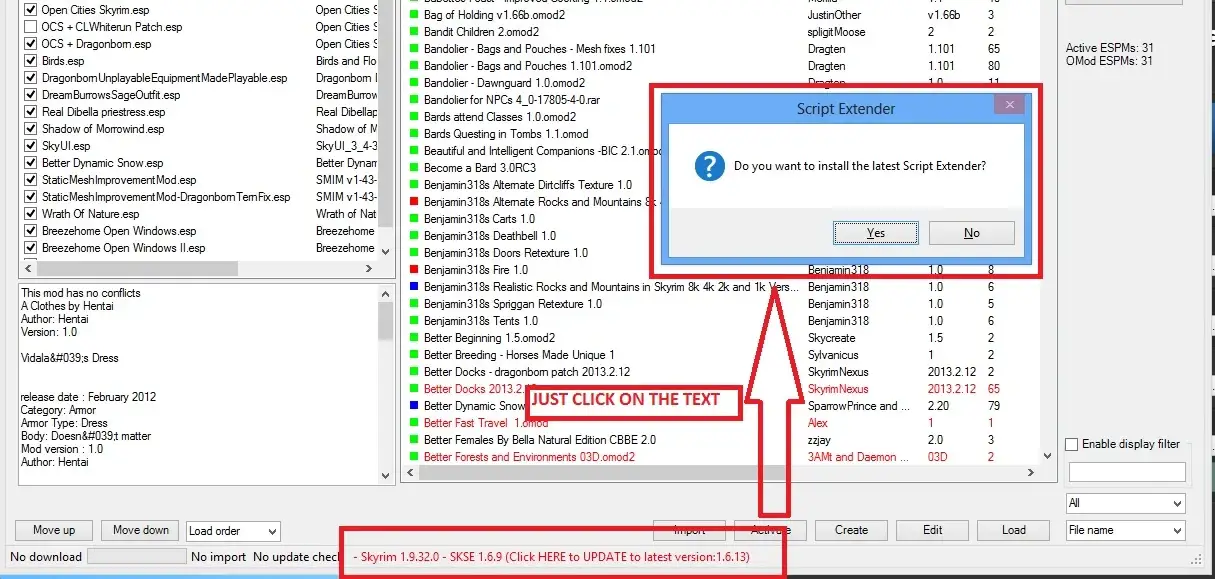The width and height of the screenshot is (1215, 579).
Task: Click green square beside Bag of Holding mod
Action: (x=414, y=16)
